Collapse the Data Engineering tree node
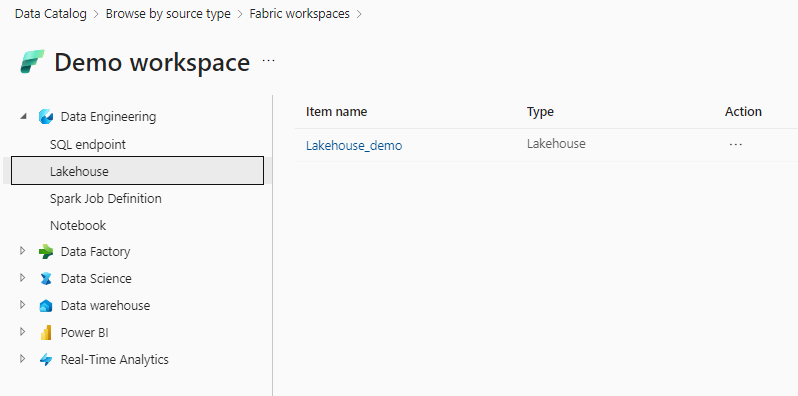 (x=22, y=117)
